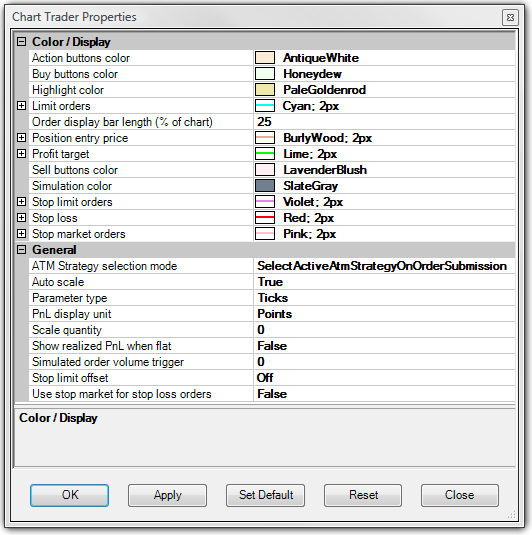Image resolution: width=532 pixels, height=535 pixels.
Task: Edit the Scale quantity value
Action: coord(384,330)
